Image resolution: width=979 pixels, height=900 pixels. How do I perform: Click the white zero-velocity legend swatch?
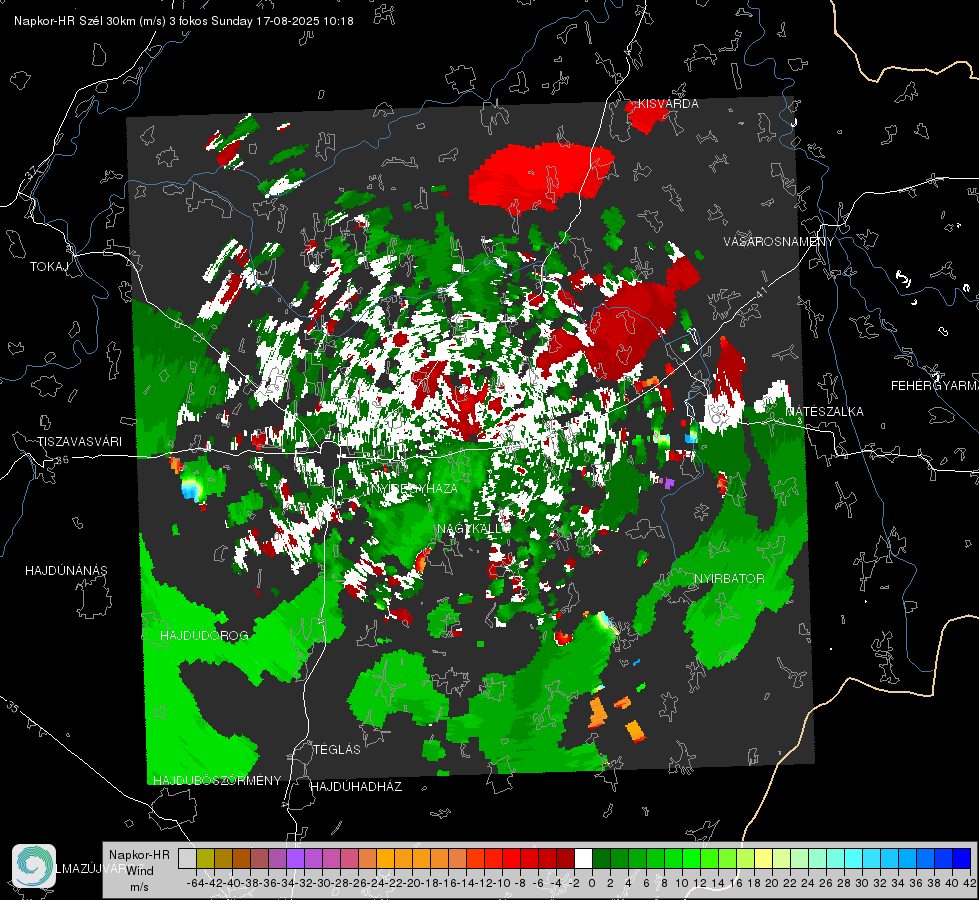[583, 859]
